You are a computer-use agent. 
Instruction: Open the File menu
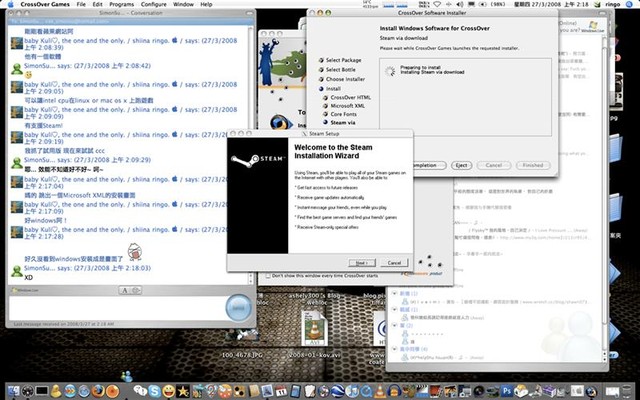[x=81, y=4]
